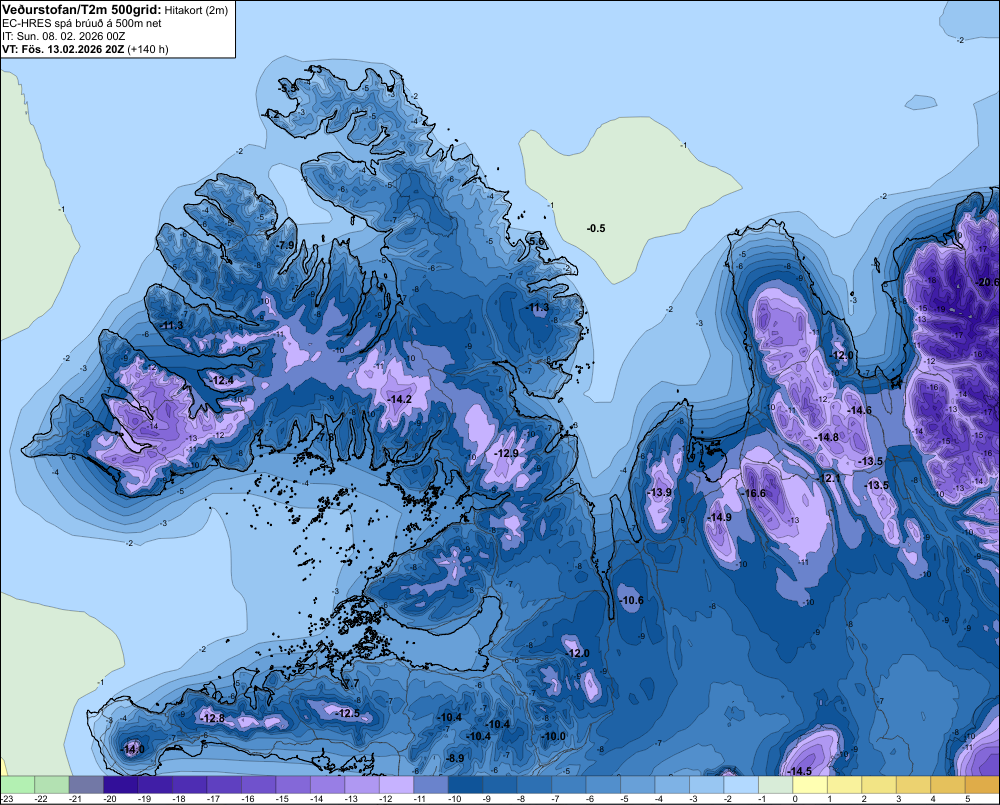Click the 'Hitakort (2m)' subtitle text
Screen dimensions: 1000x805
196,10
